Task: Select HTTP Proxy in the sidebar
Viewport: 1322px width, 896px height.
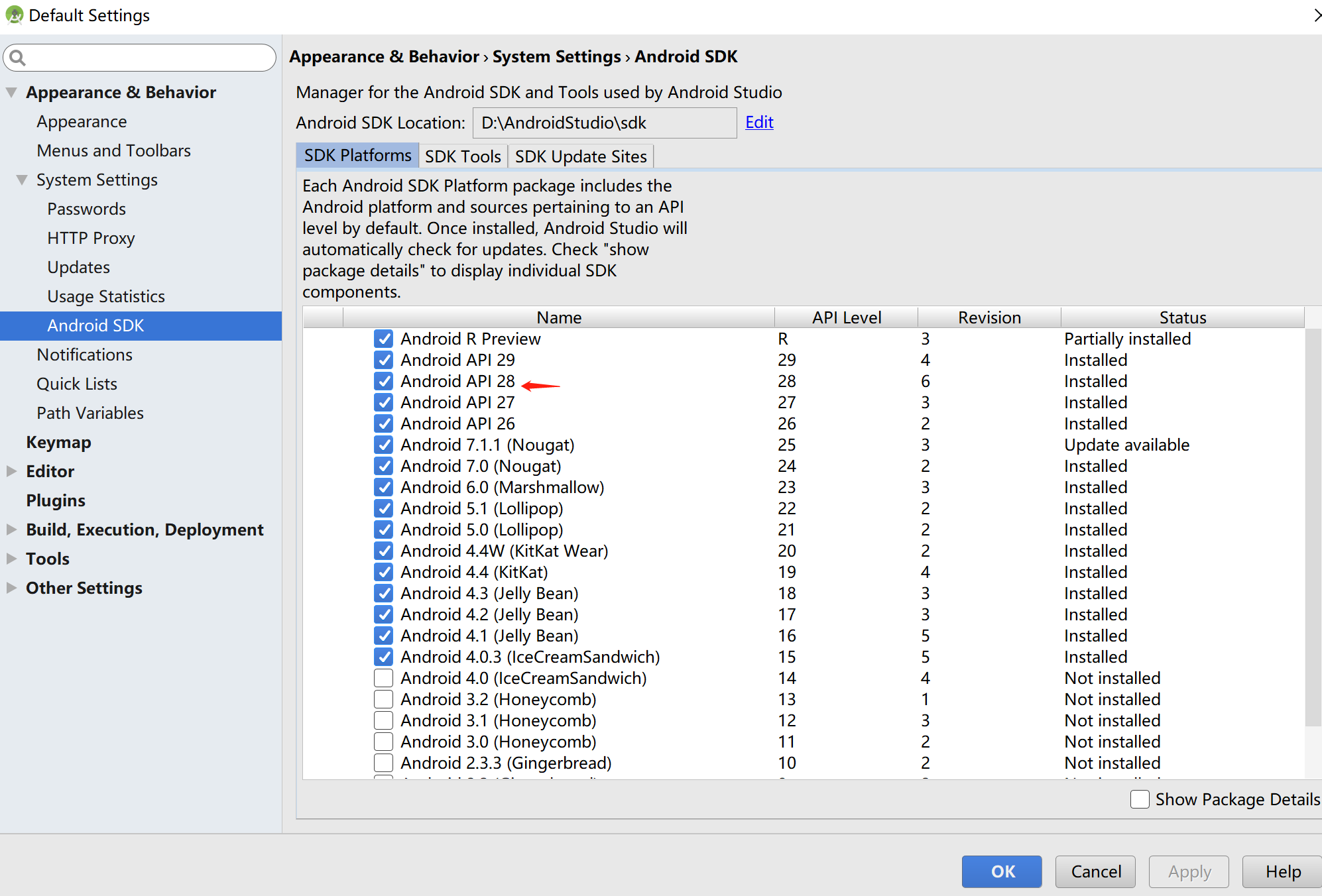Action: [91, 238]
